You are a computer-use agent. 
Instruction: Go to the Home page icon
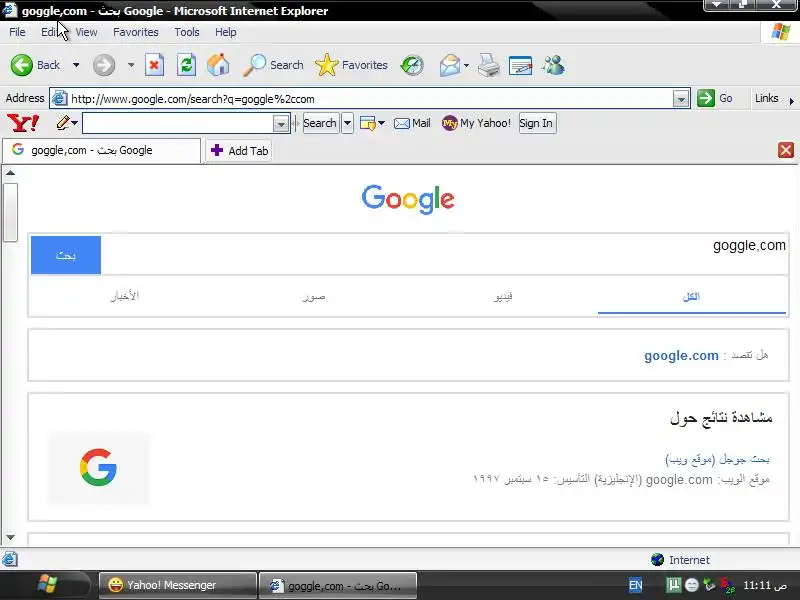[218, 65]
